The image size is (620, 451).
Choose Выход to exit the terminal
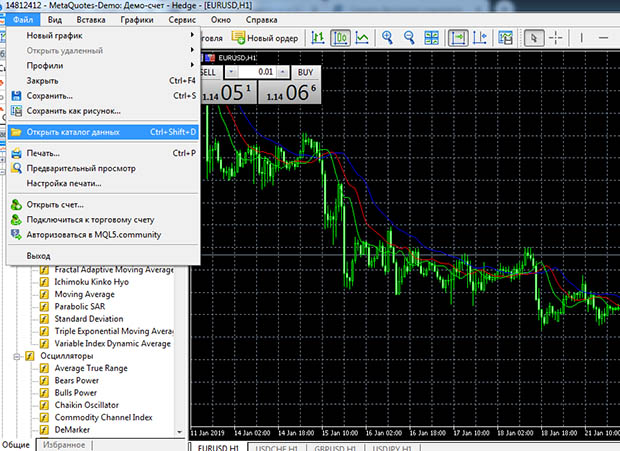click(103, 256)
